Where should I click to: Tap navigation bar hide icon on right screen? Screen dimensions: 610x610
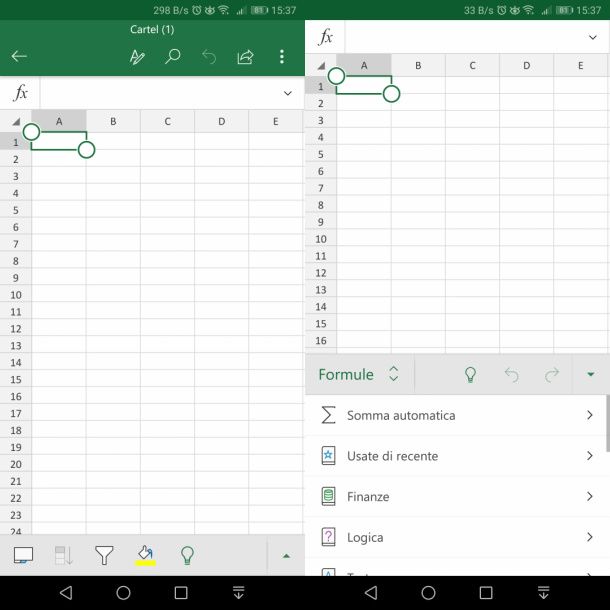pyautogui.click(x=543, y=592)
